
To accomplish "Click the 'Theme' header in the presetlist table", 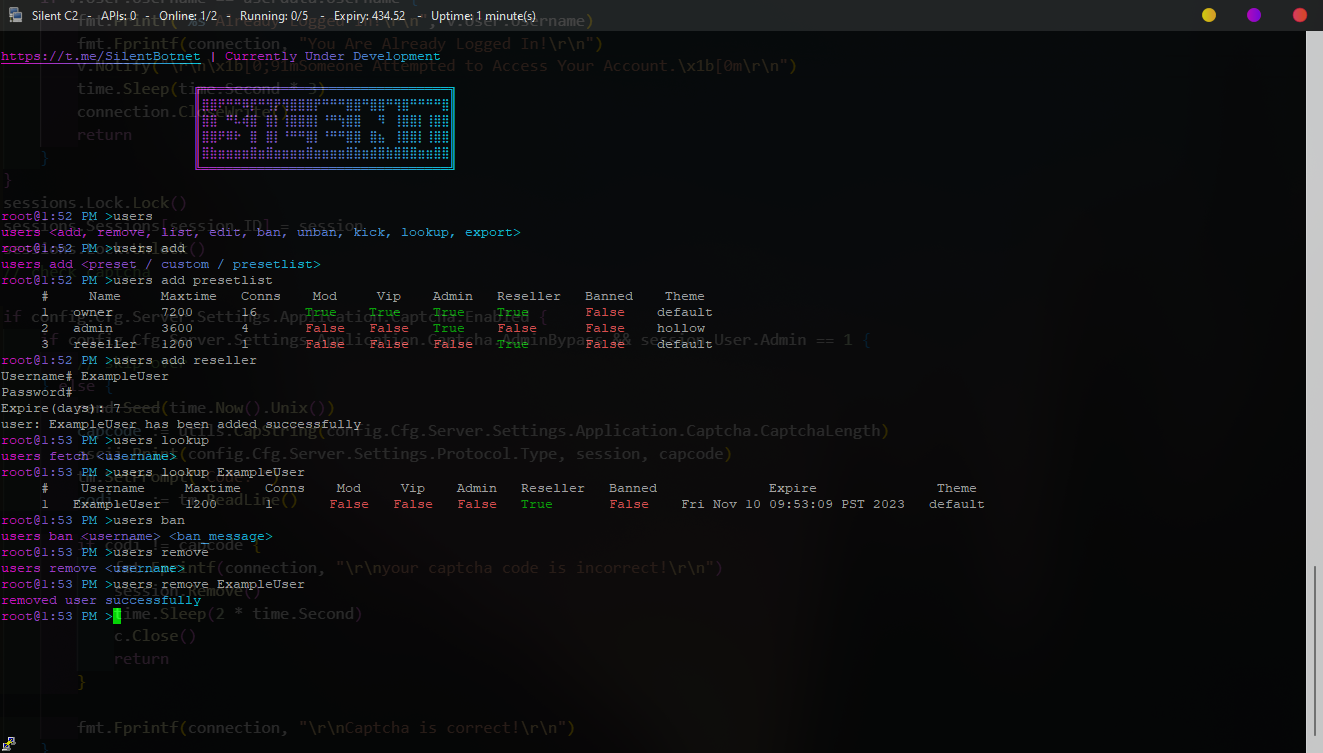I will pyautogui.click(x=685, y=296).
